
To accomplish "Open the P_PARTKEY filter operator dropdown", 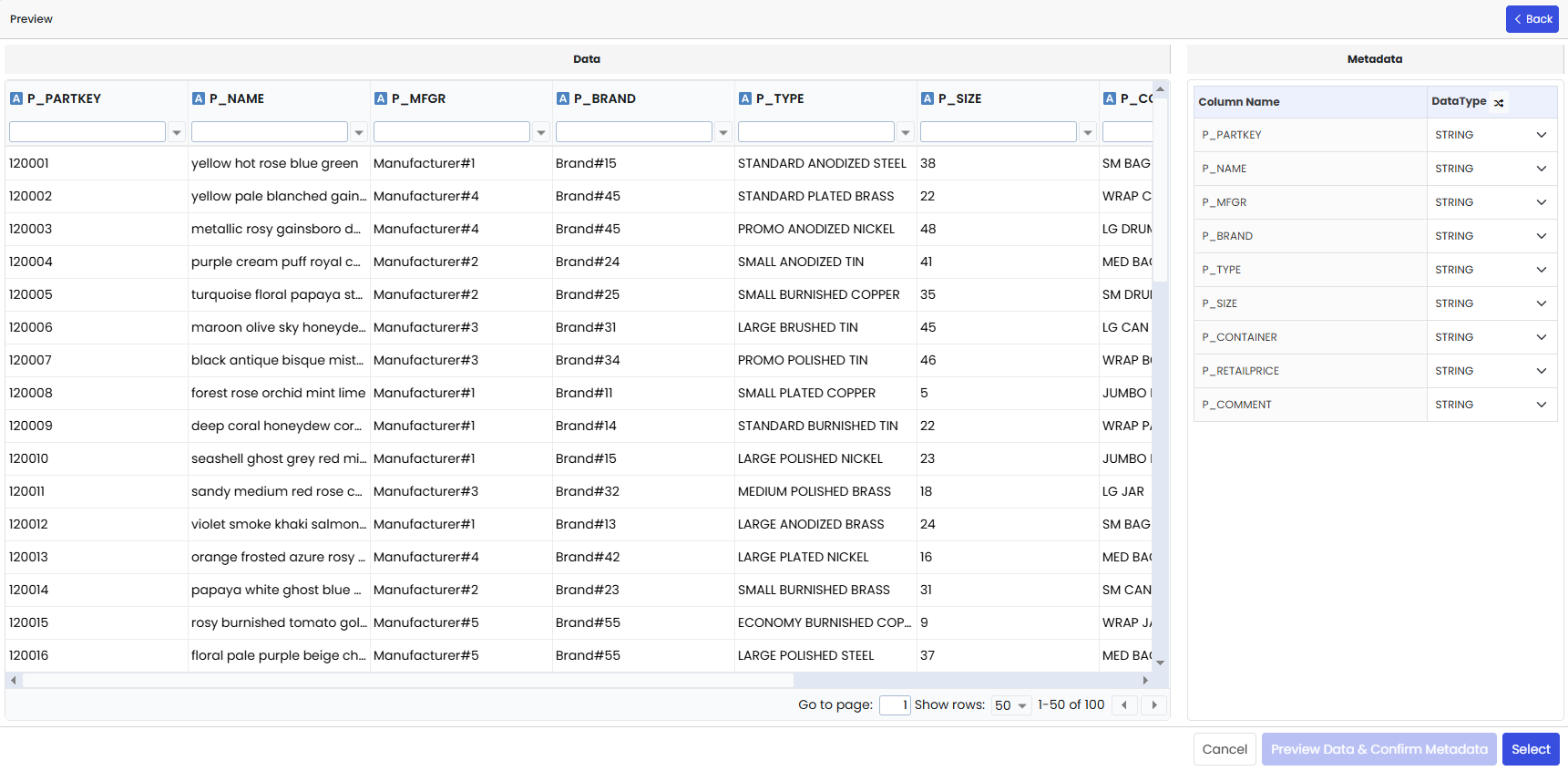I will click(x=177, y=132).
